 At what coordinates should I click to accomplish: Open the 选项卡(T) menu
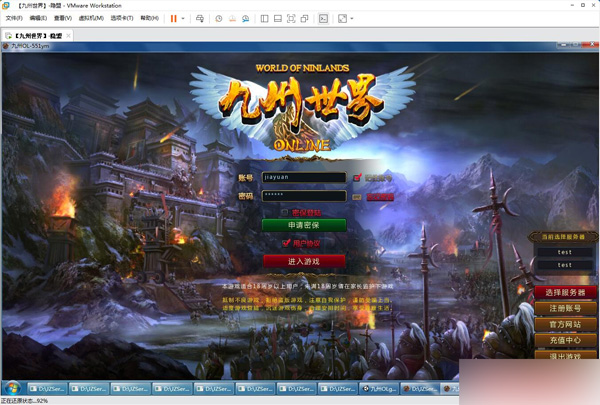point(122,18)
